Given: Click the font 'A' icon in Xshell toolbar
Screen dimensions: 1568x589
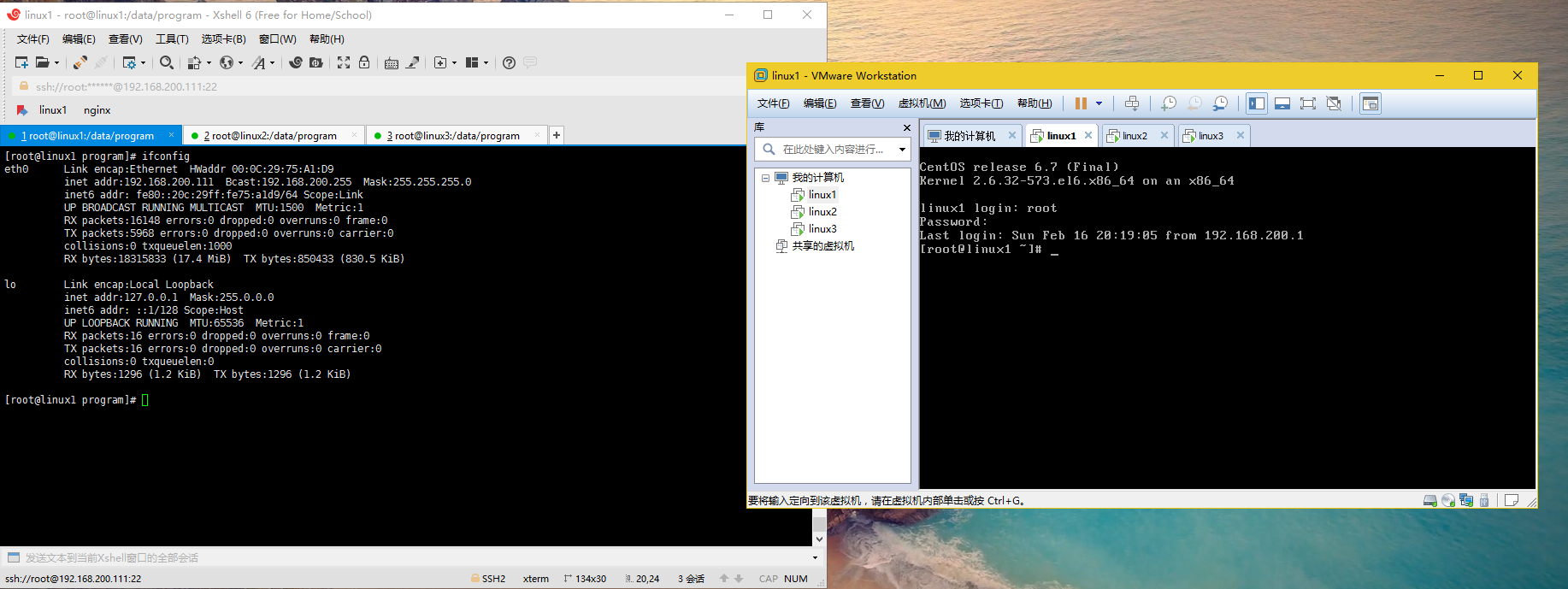Looking at the screenshot, I should click(x=259, y=62).
